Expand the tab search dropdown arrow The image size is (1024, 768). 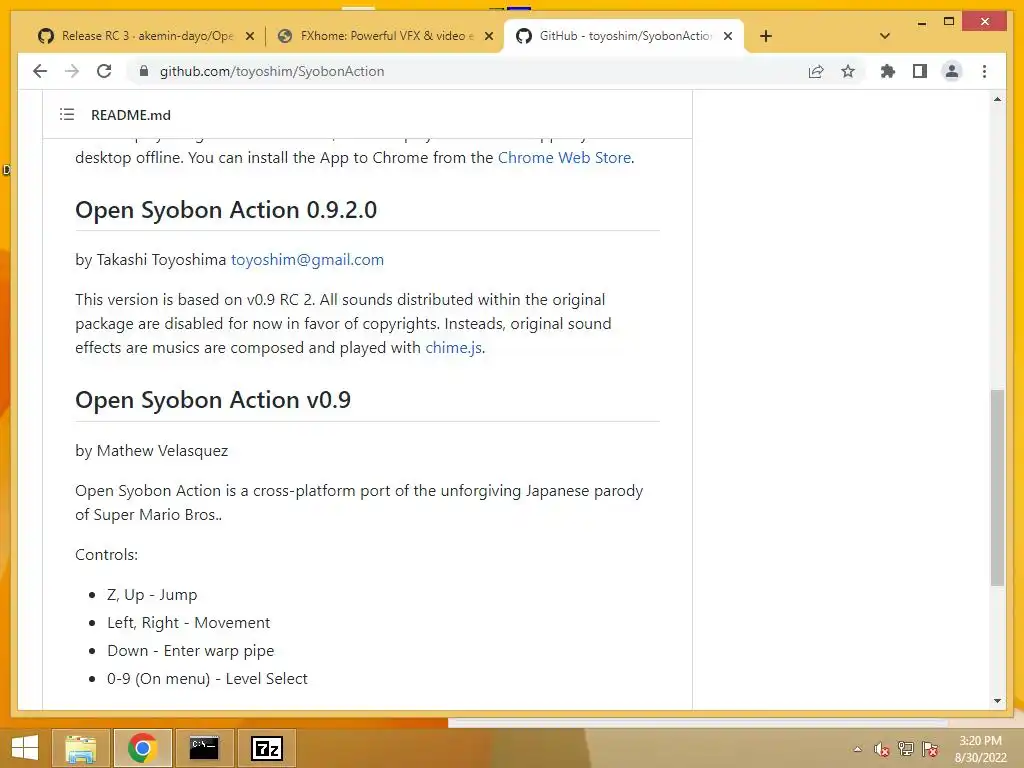pos(885,36)
